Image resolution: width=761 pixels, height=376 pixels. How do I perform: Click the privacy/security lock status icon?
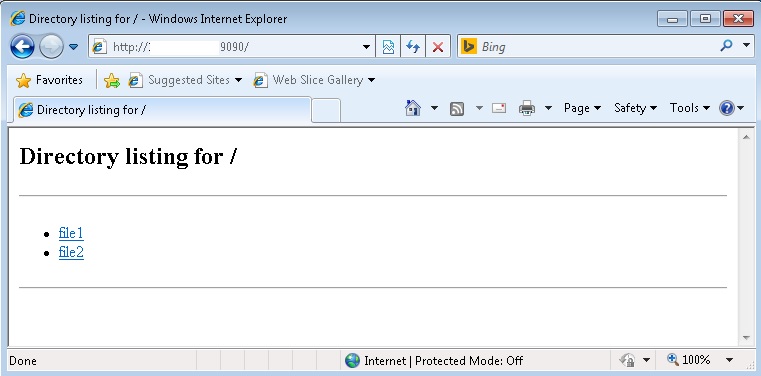pos(627,360)
